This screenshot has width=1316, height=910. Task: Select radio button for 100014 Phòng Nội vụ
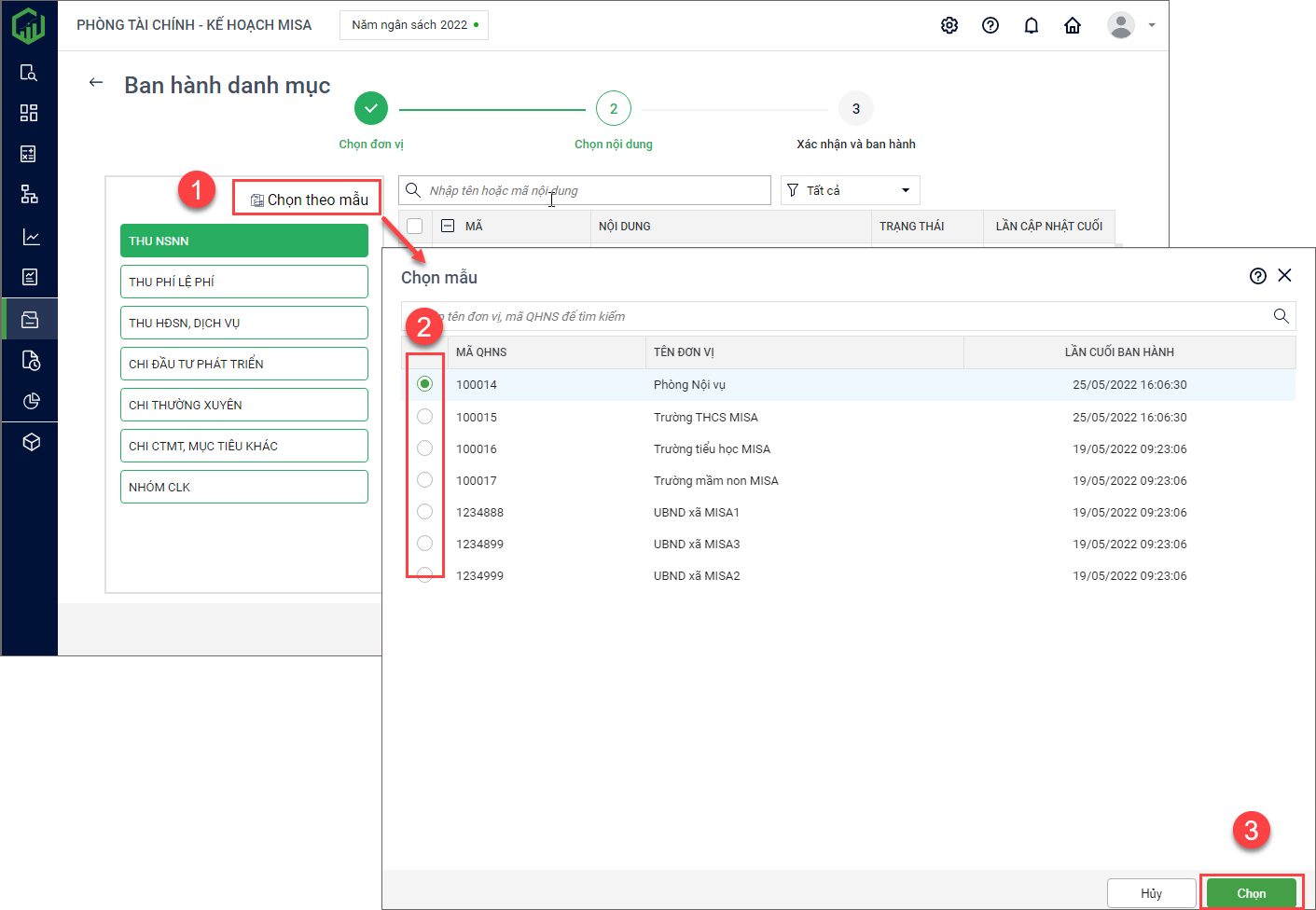(424, 384)
